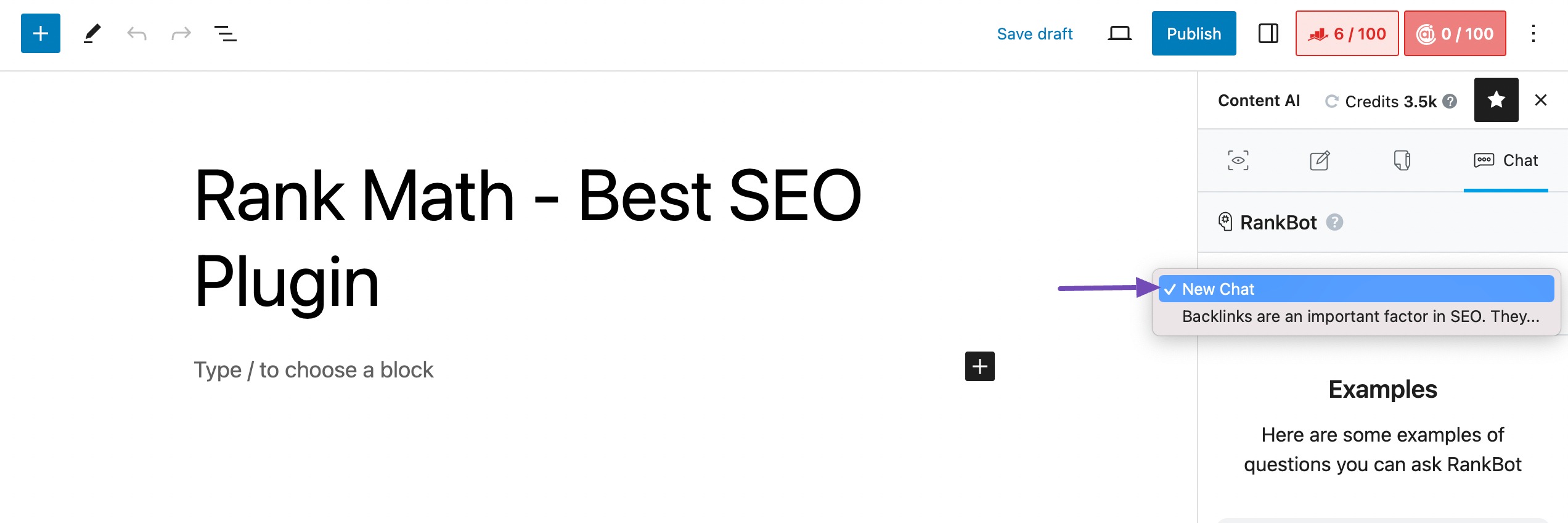Toggle the Settings sidebar panel icon
The image size is (1568, 523).
point(1268,33)
